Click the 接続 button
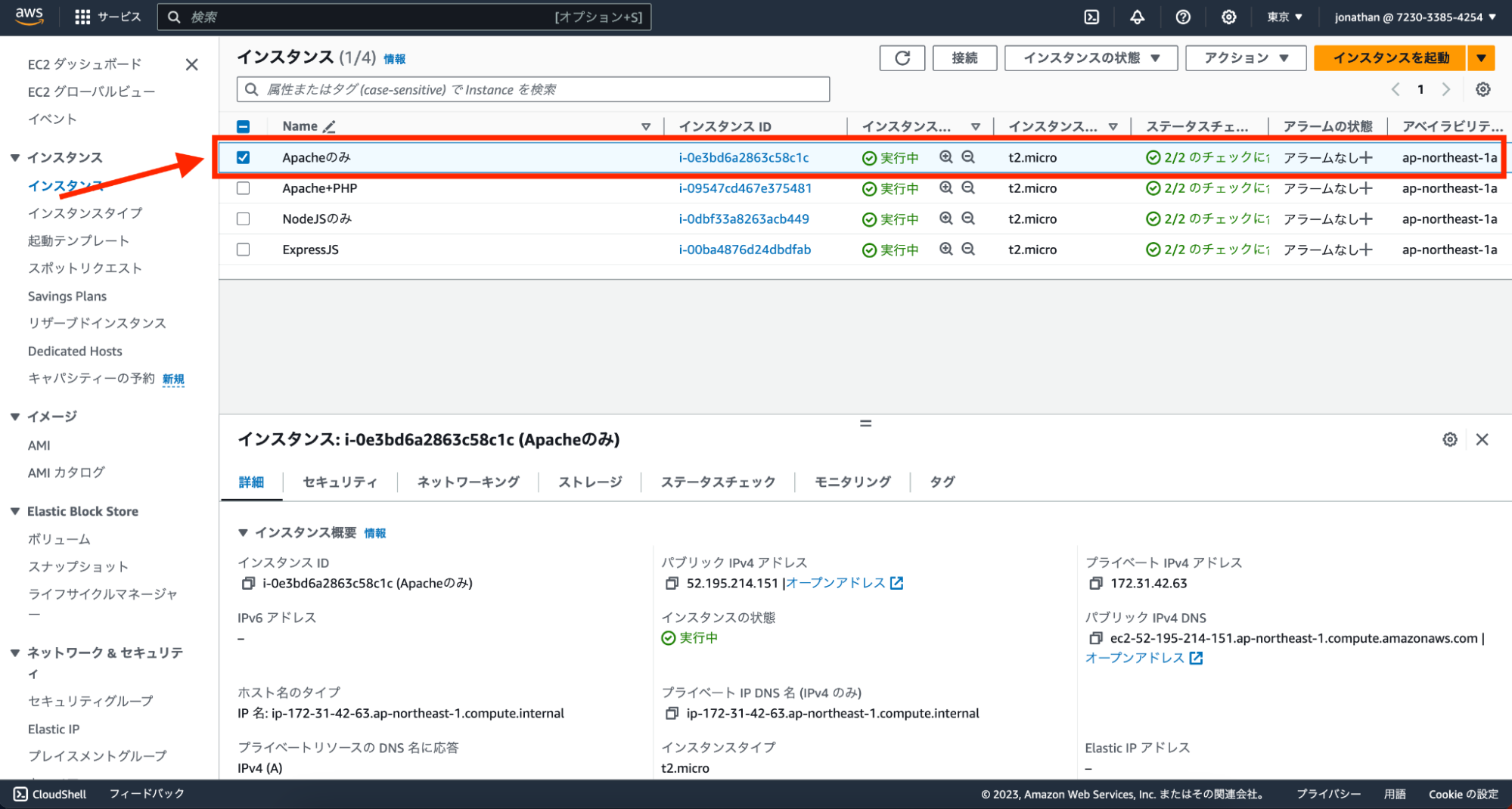The image size is (1512, 809). pos(964,58)
